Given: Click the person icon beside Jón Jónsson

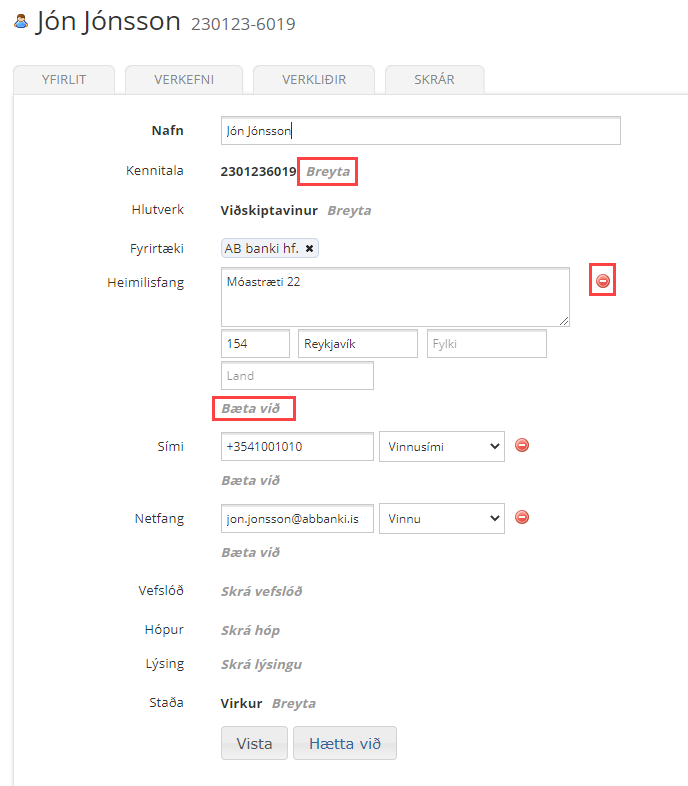Looking at the screenshot, I should (20, 21).
